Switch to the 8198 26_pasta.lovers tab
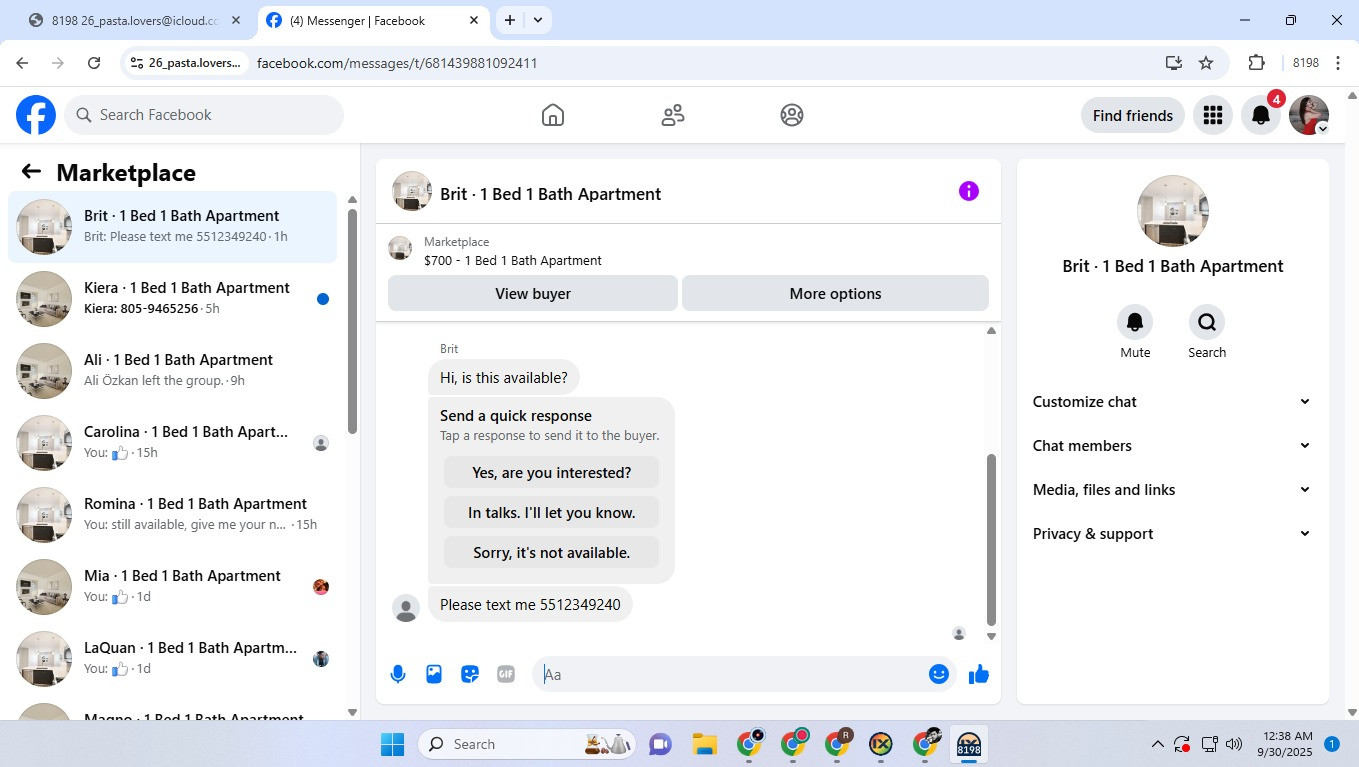1359x767 pixels. click(134, 20)
